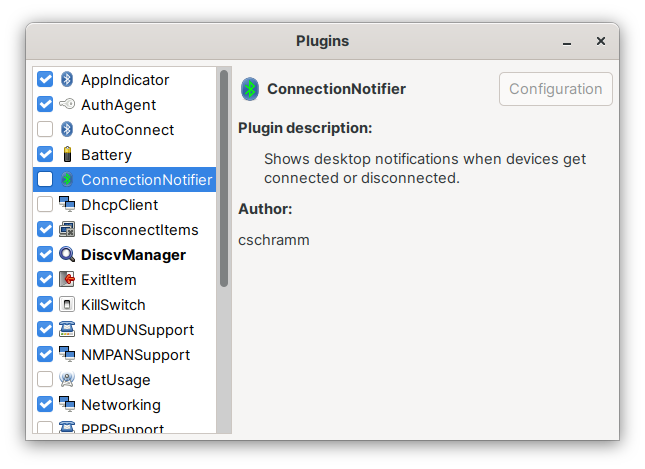This screenshot has height=469, width=645.
Task: Enable the AutoConnect plugin checkbox
Action: coord(45,129)
